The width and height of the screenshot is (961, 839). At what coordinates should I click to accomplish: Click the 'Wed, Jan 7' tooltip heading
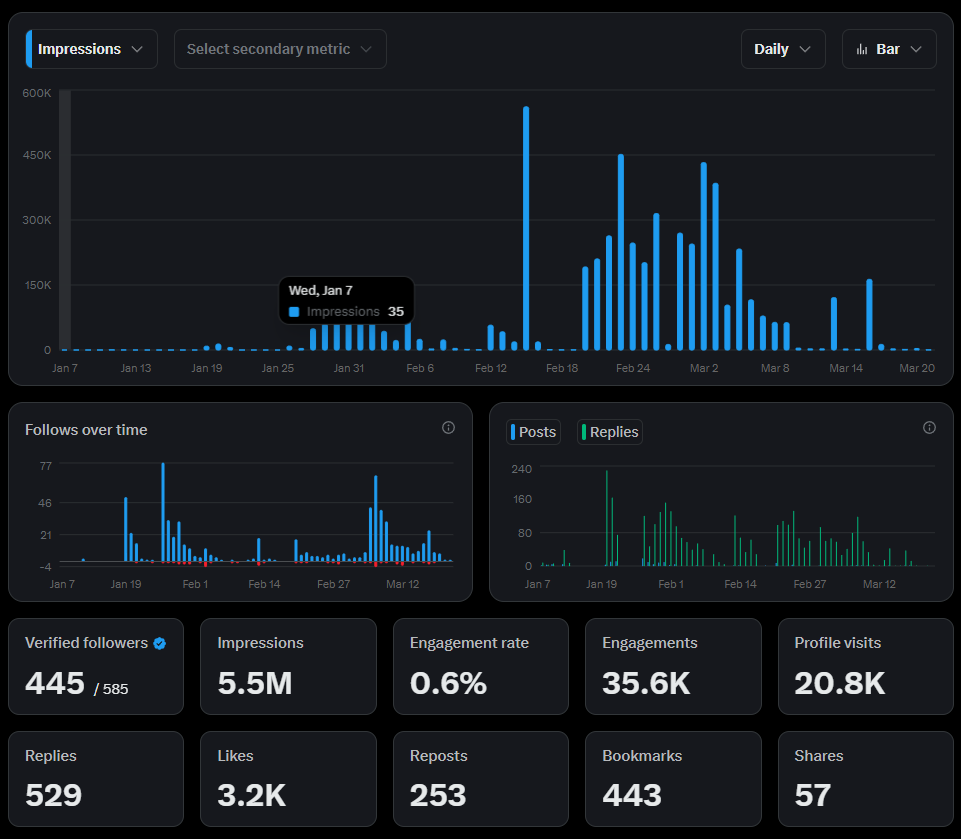321,290
